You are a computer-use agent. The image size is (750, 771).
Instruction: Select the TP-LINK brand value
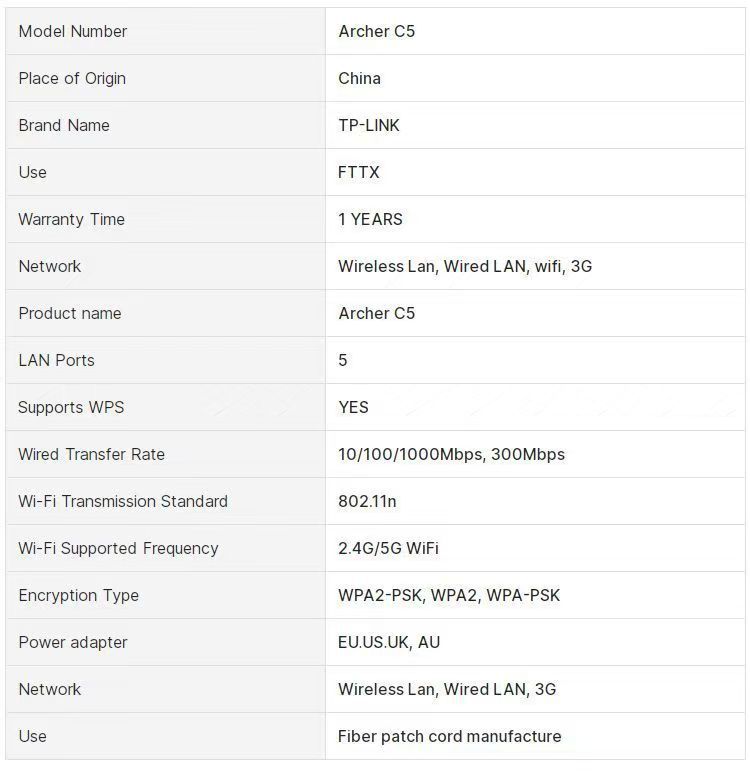coord(369,125)
